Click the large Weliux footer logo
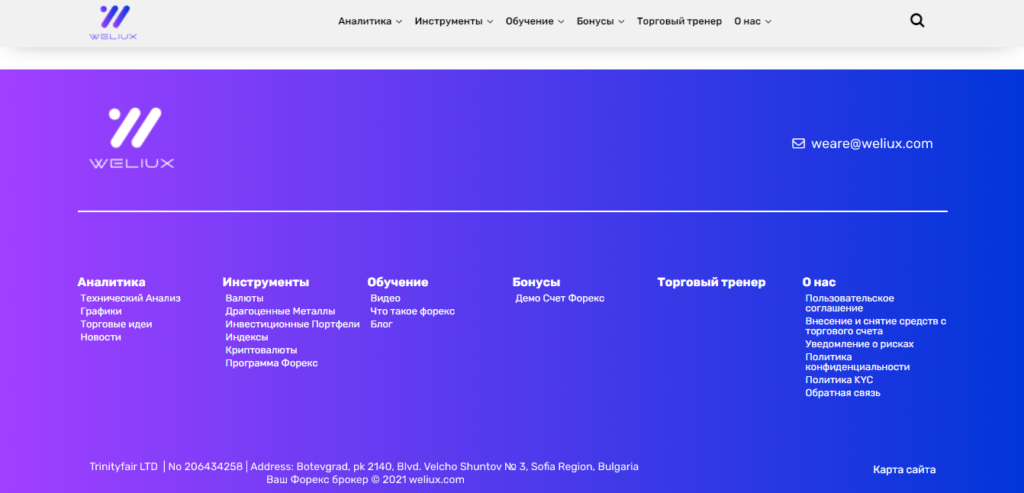This screenshot has width=1024, height=493. click(x=131, y=138)
